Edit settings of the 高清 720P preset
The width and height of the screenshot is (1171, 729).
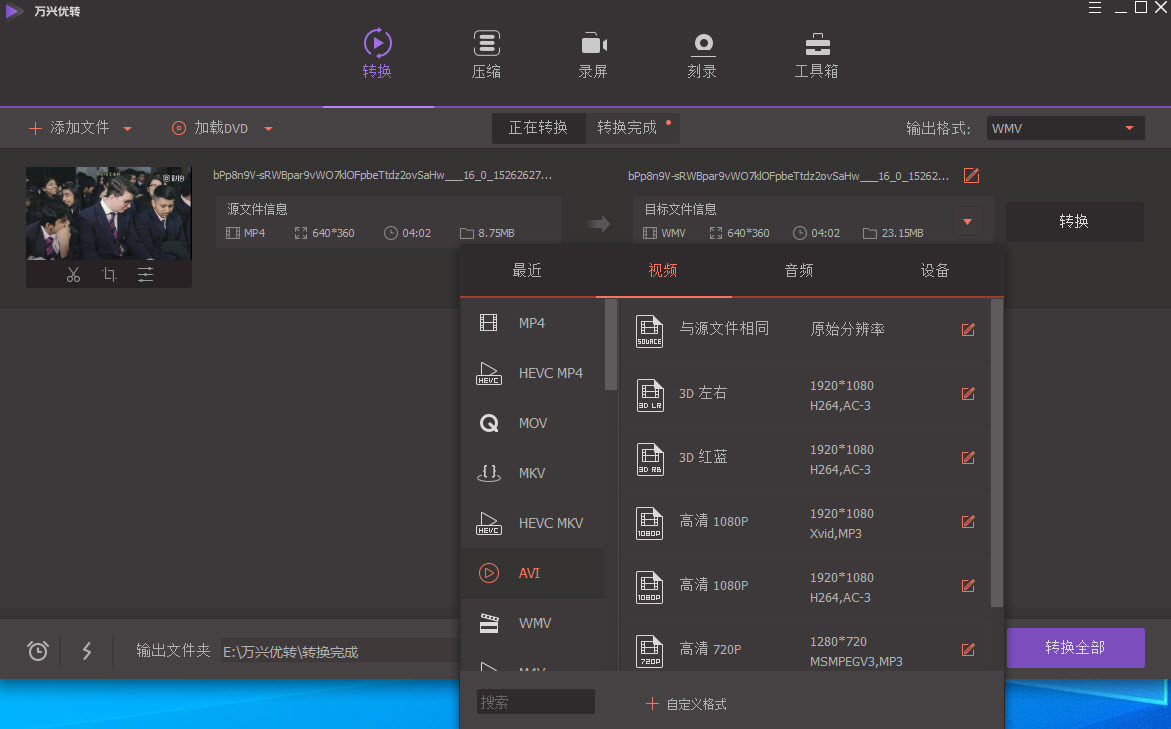[967, 649]
